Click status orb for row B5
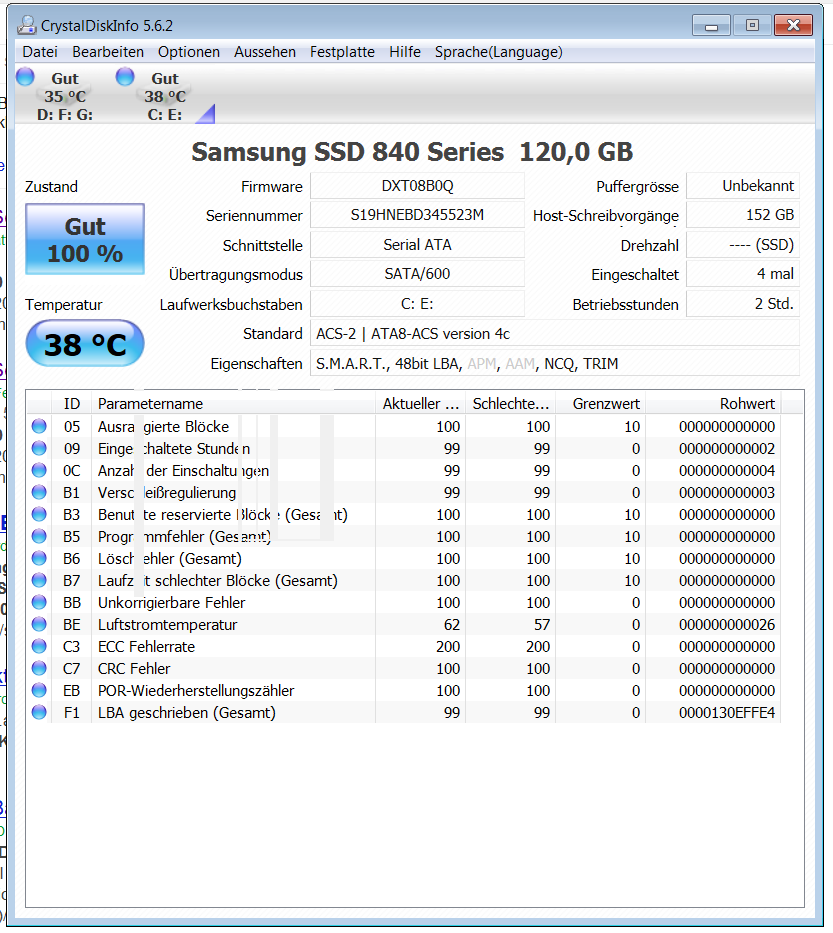Image resolution: width=833 pixels, height=933 pixels. click(x=39, y=536)
